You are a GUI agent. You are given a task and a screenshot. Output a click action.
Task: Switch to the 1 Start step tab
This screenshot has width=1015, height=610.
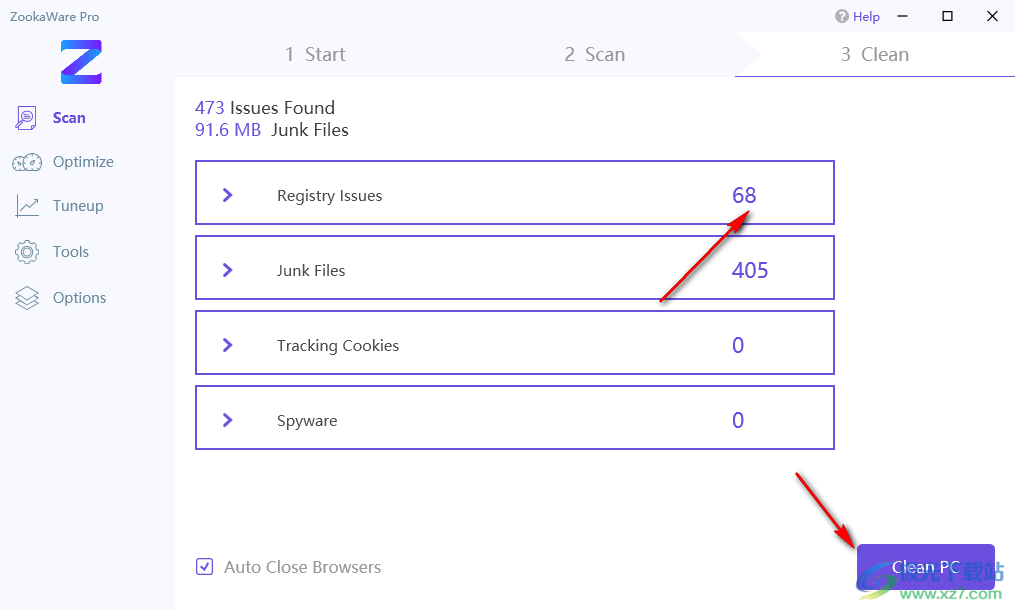pos(315,55)
